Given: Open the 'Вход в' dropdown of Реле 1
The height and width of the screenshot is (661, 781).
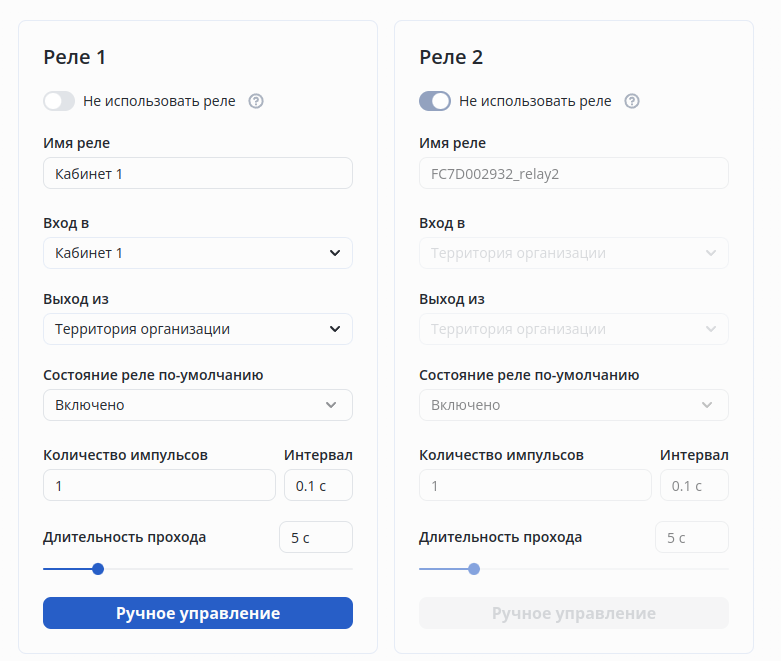Looking at the screenshot, I should [198, 253].
